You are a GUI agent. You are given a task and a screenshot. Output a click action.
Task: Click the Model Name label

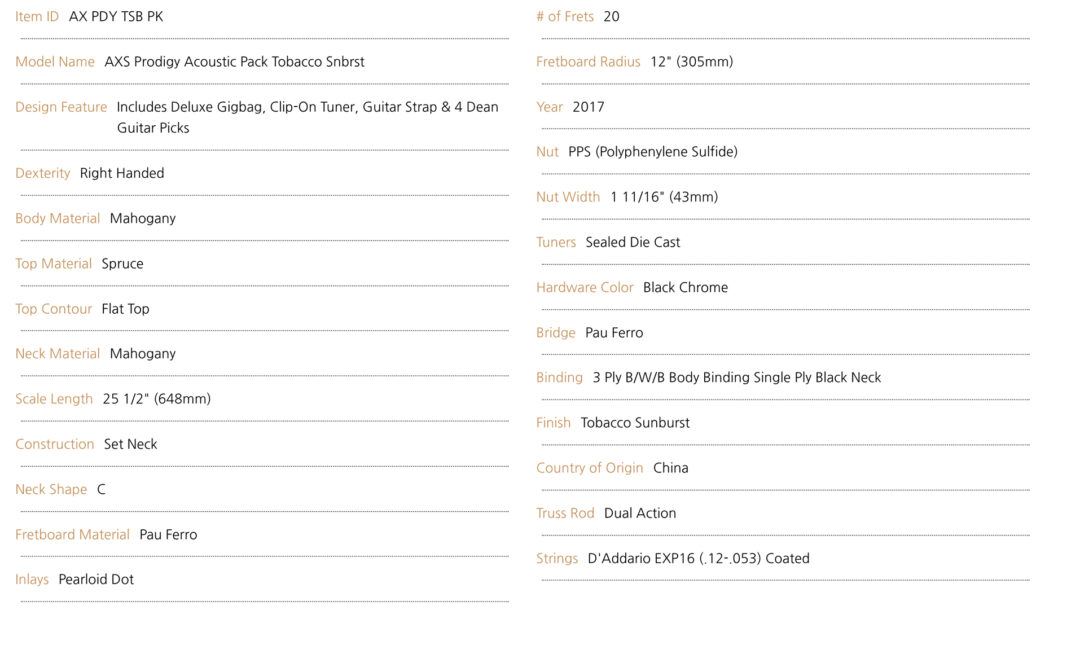coord(55,62)
